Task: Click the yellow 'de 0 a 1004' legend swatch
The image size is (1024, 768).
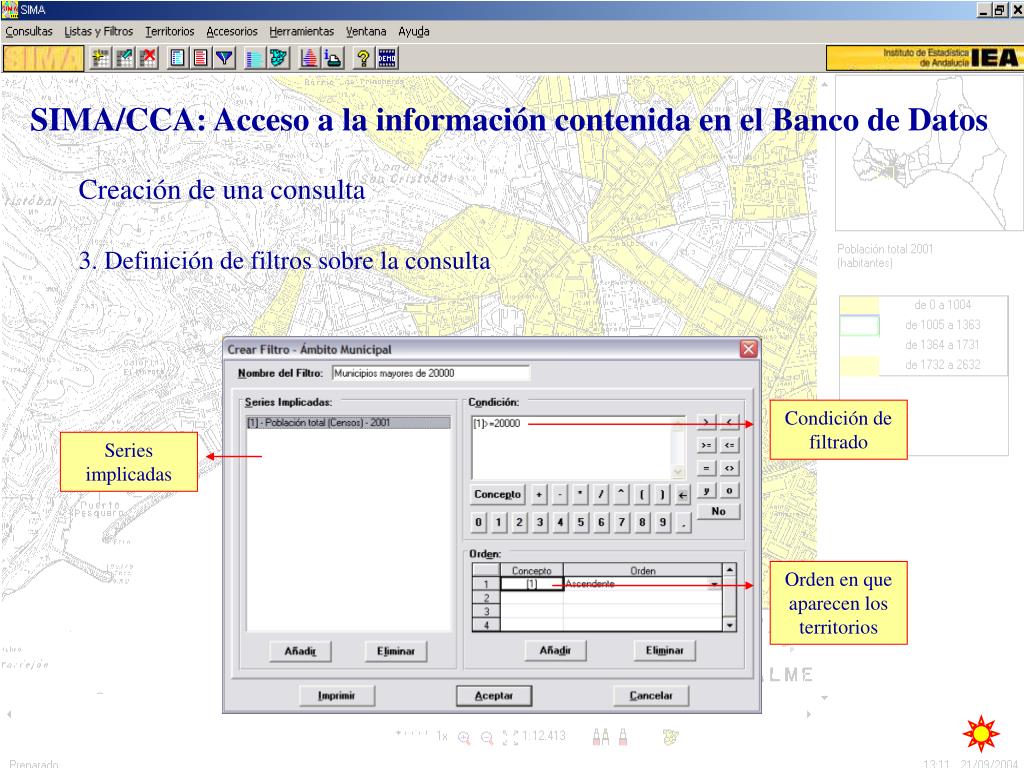Action: [859, 305]
